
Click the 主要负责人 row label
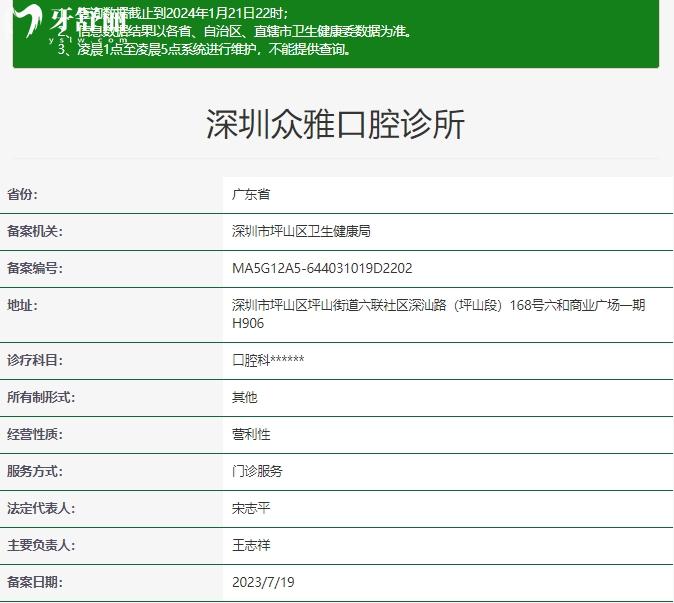point(41,545)
